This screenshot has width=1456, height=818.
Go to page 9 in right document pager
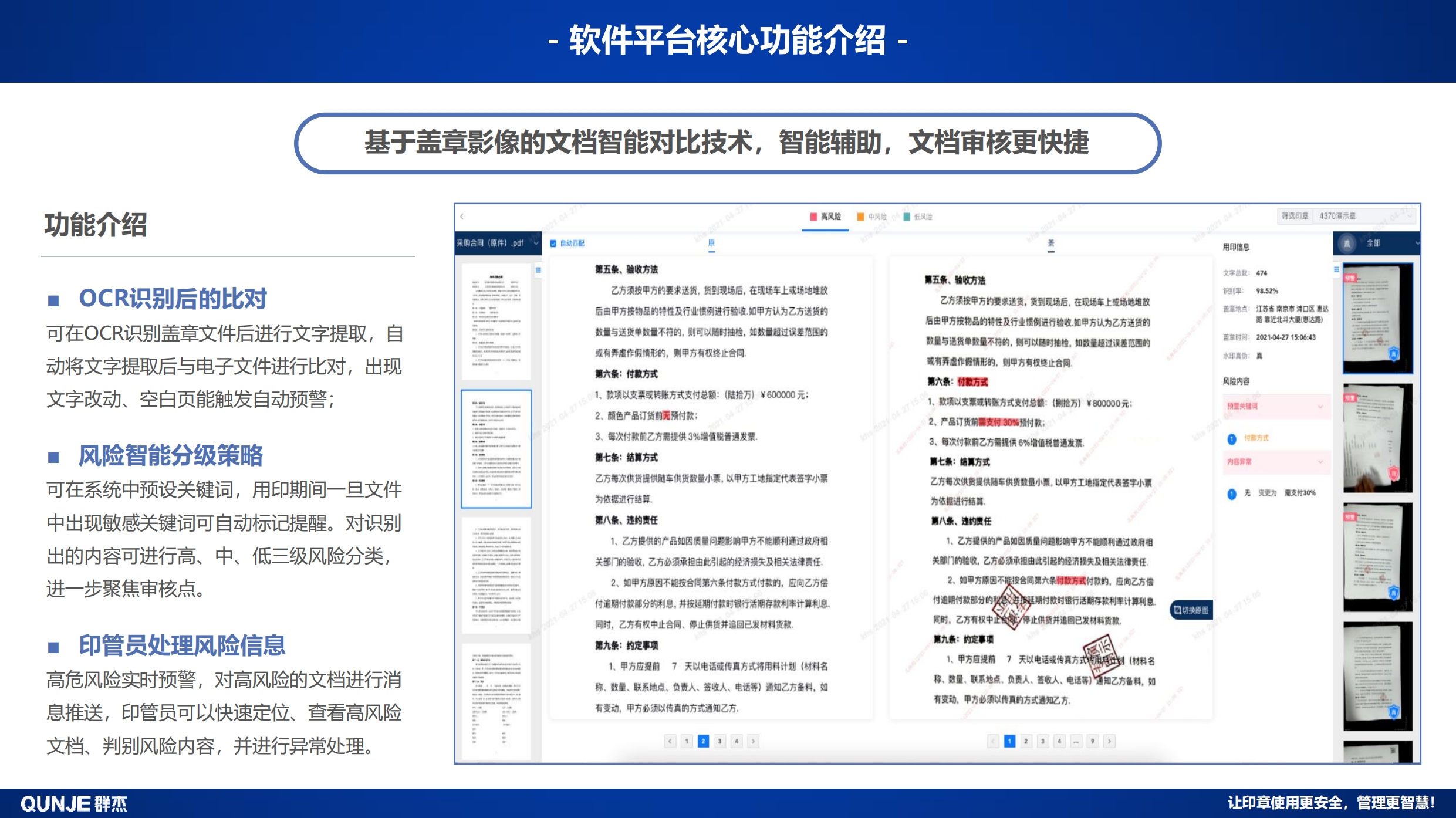click(x=1093, y=741)
